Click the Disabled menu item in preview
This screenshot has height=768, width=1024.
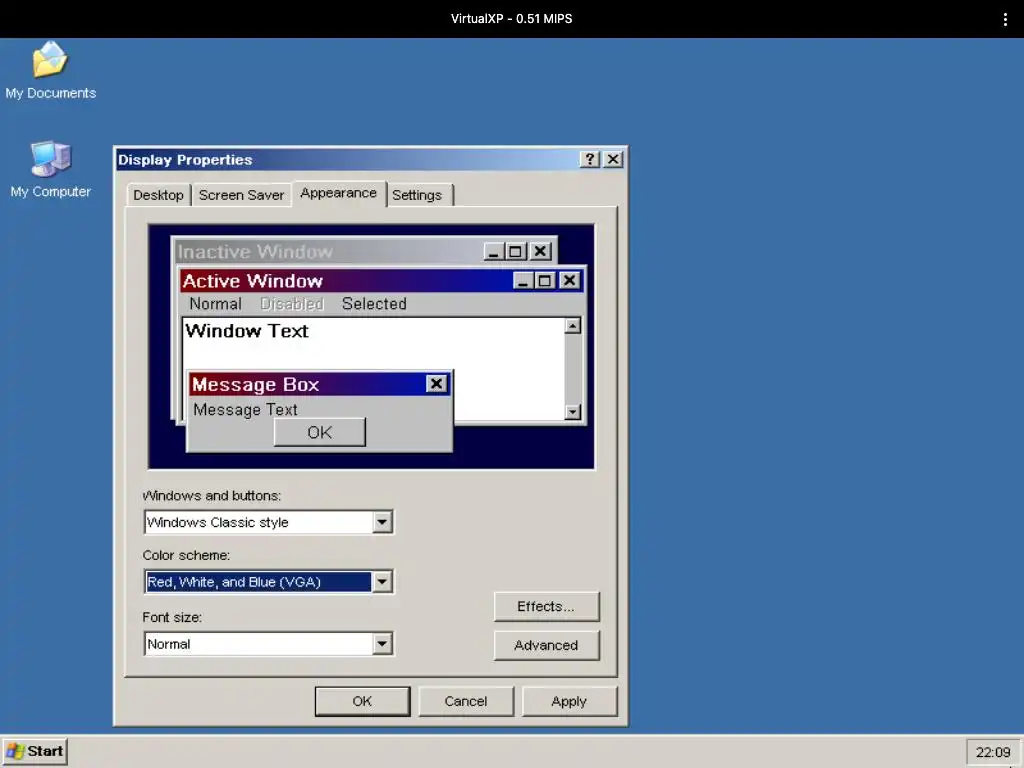pyautogui.click(x=292, y=304)
